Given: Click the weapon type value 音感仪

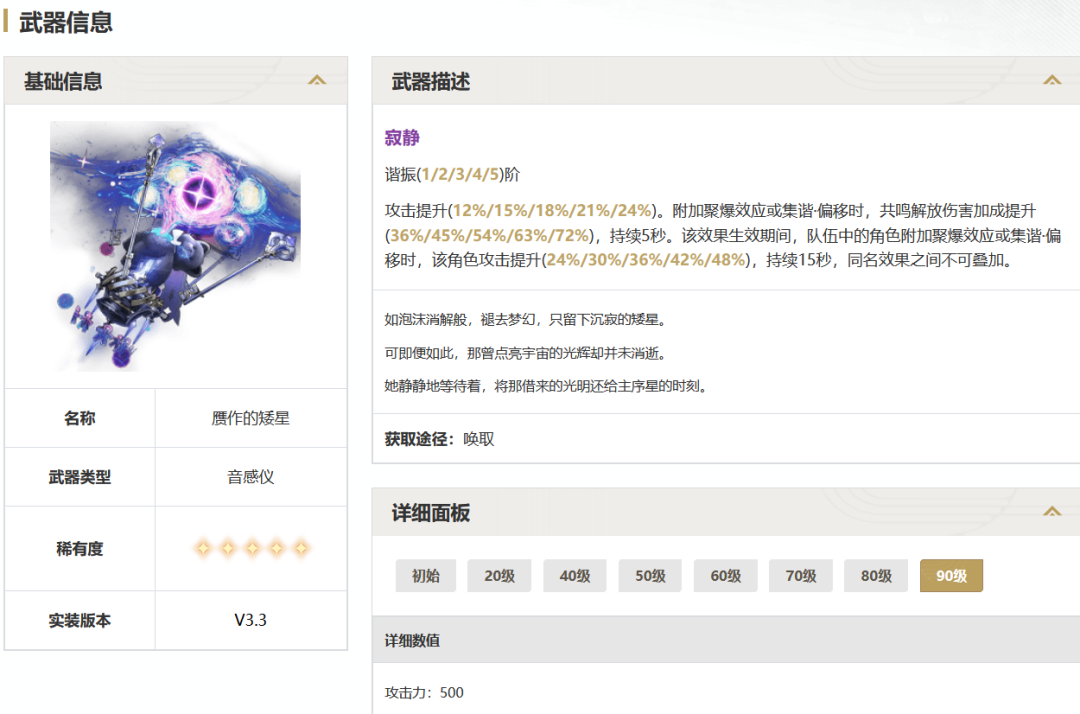Looking at the screenshot, I should pos(251,476).
